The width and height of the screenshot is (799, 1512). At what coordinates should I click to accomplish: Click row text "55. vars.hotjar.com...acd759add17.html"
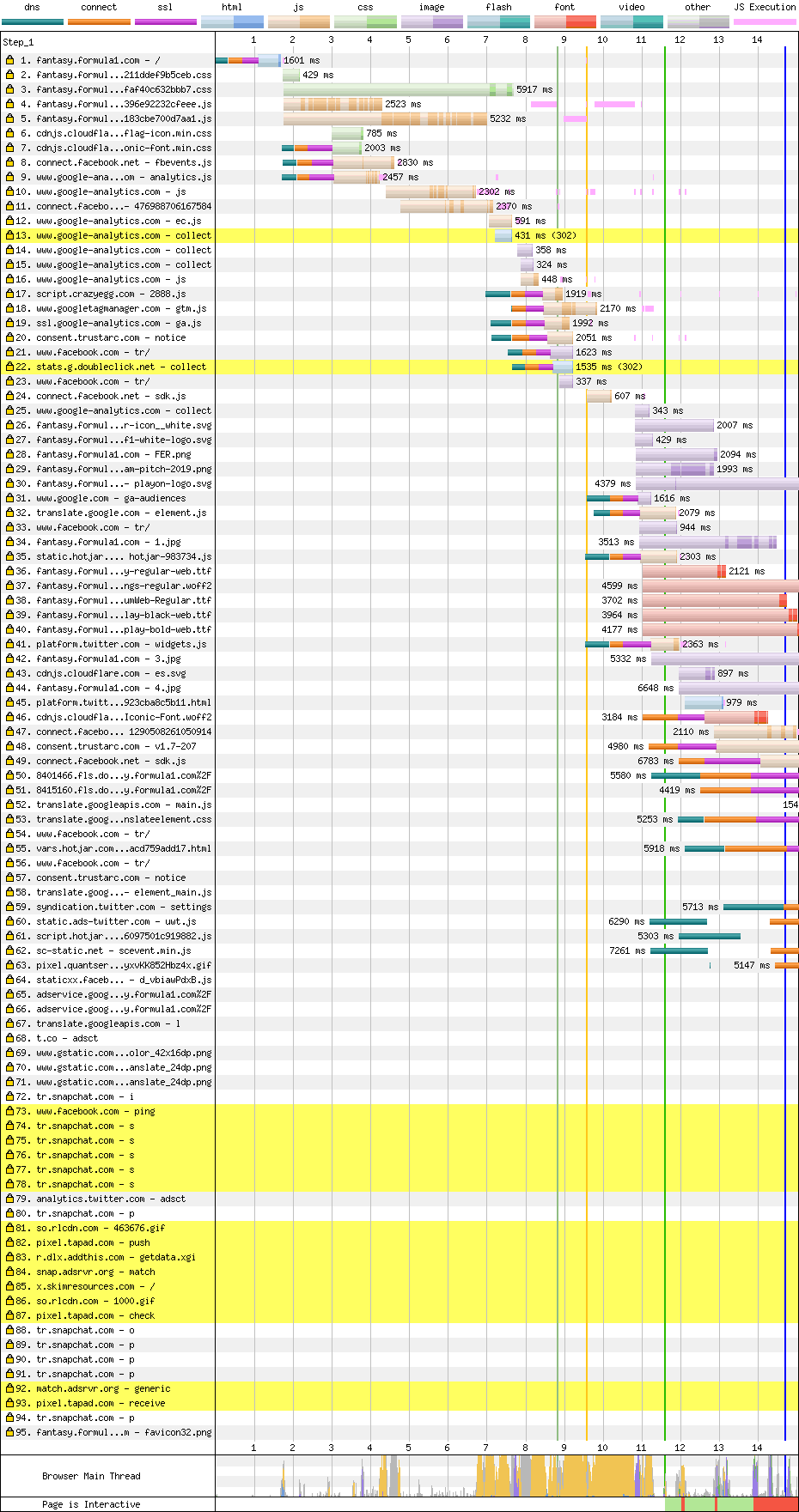[x=113, y=848]
